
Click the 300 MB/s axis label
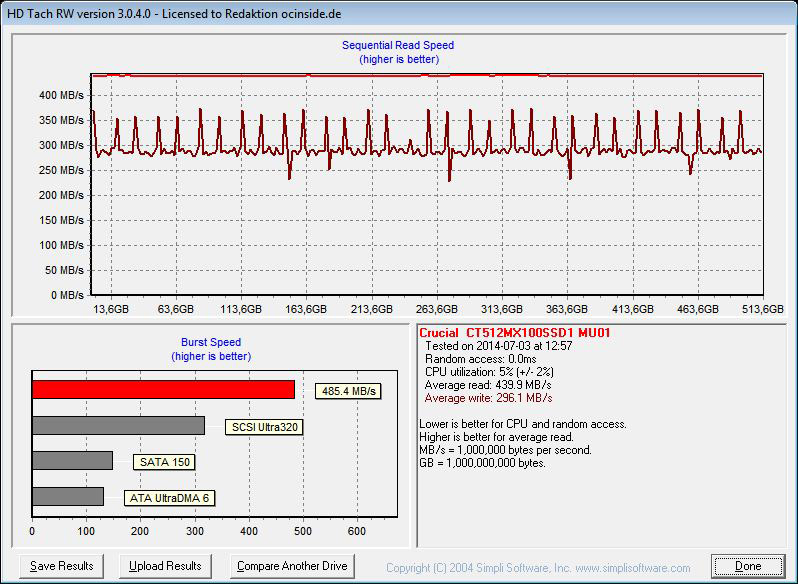click(62, 145)
